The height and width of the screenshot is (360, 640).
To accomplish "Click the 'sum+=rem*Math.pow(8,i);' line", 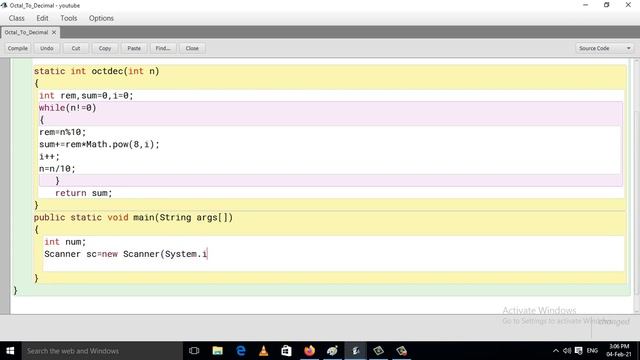I will tap(99, 144).
